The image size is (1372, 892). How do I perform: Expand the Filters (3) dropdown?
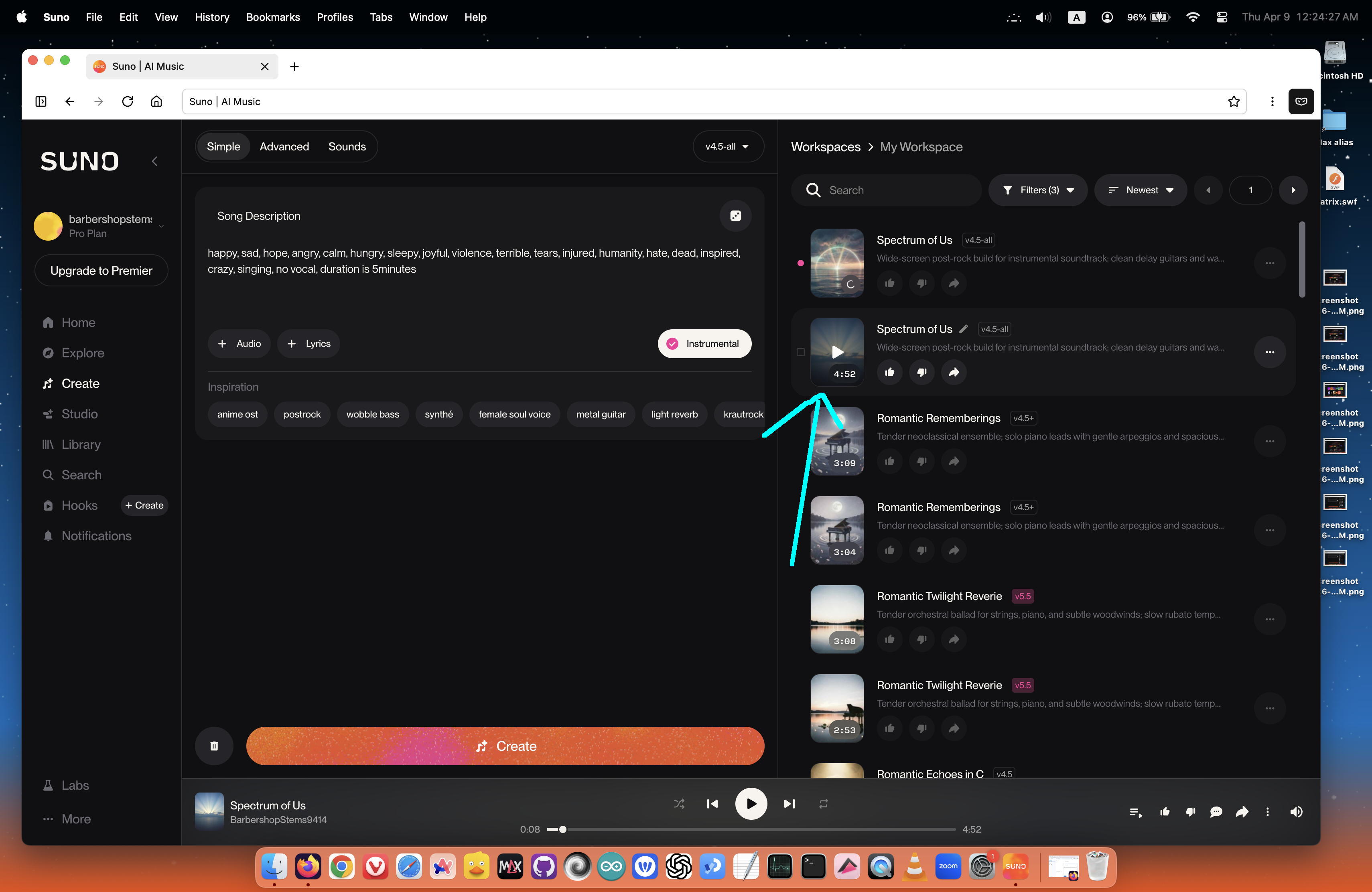click(1038, 190)
